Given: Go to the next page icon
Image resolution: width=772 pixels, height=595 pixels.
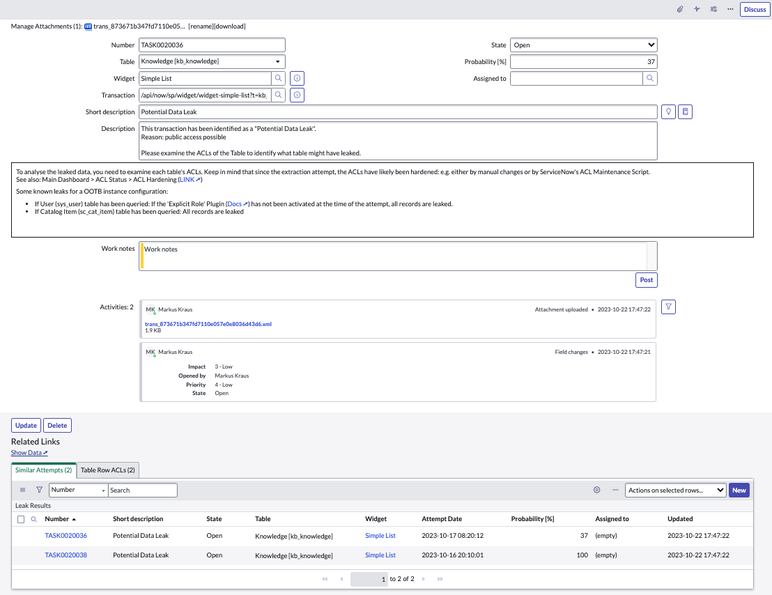Looking at the screenshot, I should (423, 579).
